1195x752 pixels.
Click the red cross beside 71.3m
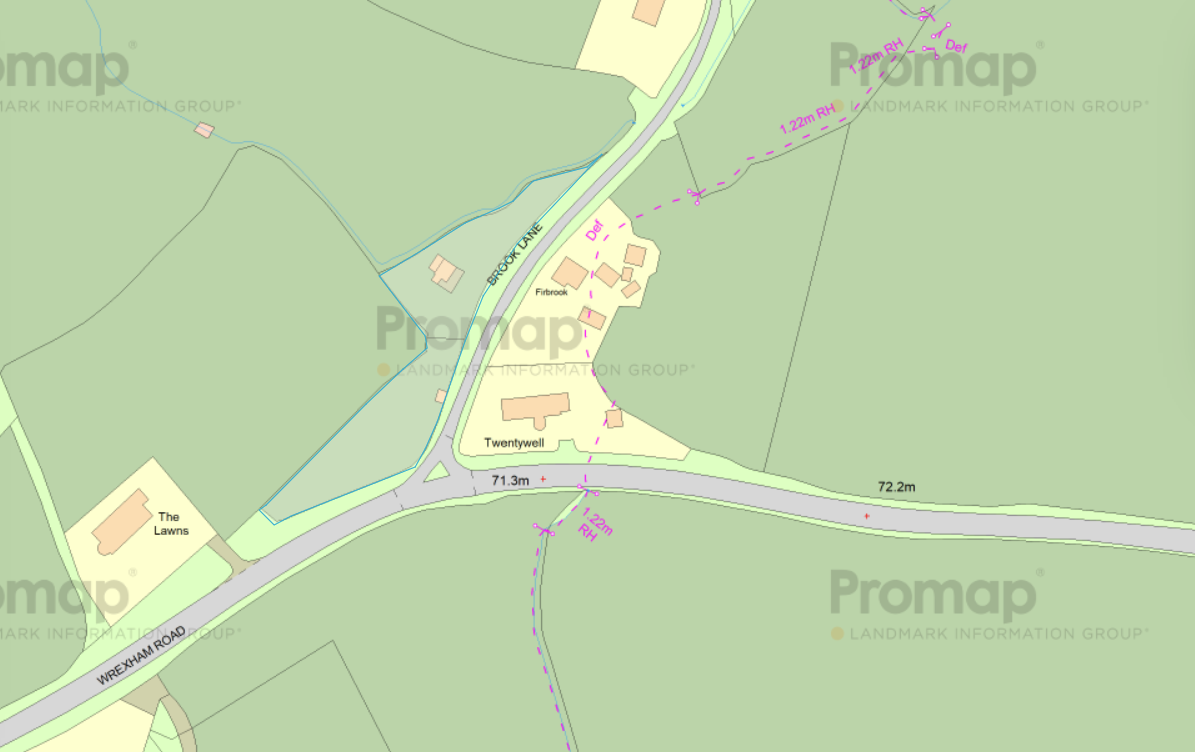[543, 479]
